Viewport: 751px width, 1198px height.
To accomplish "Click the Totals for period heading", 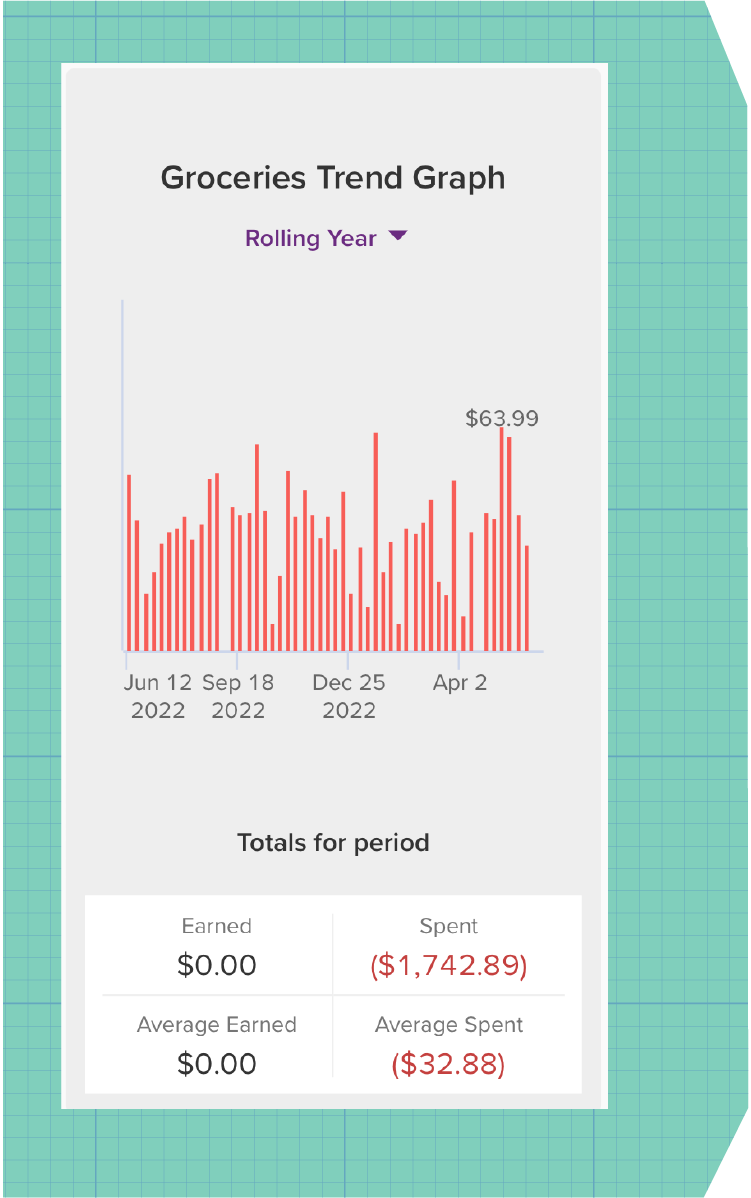I will point(333,843).
